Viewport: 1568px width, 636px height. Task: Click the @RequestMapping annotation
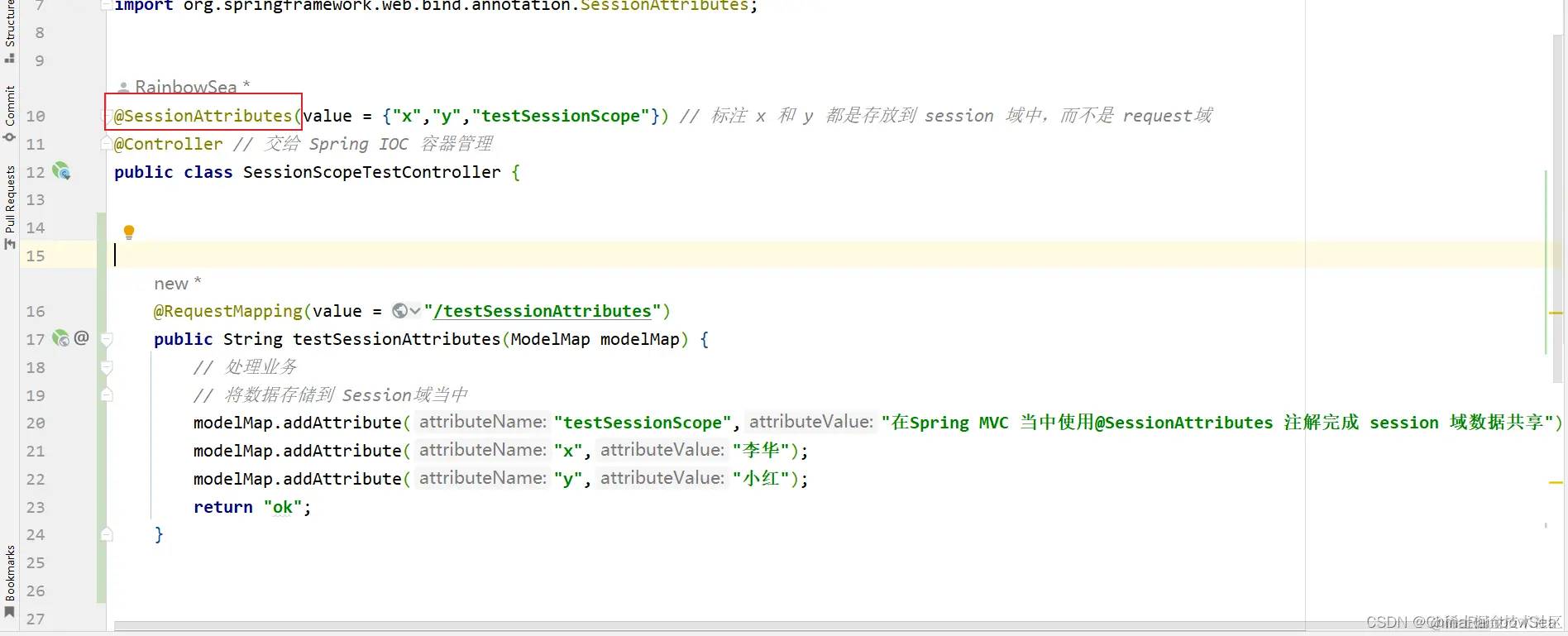pos(228,311)
